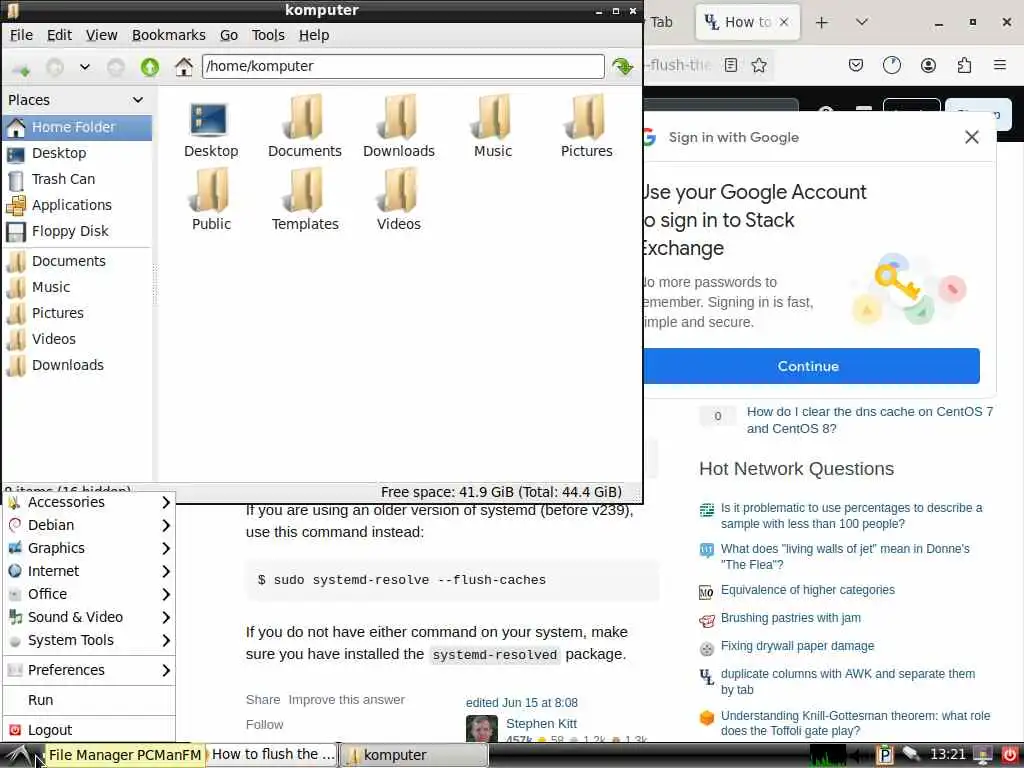
Task: Open the Pocket save icon in browser toolbar
Action: [x=856, y=65]
